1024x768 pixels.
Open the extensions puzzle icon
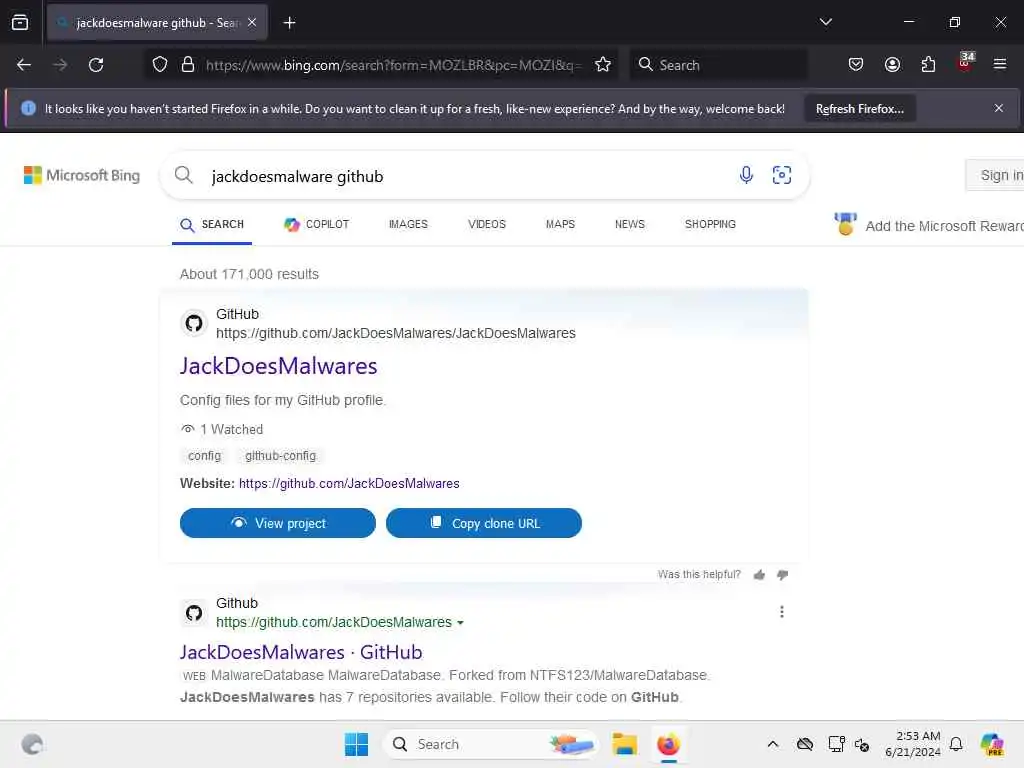(x=928, y=65)
